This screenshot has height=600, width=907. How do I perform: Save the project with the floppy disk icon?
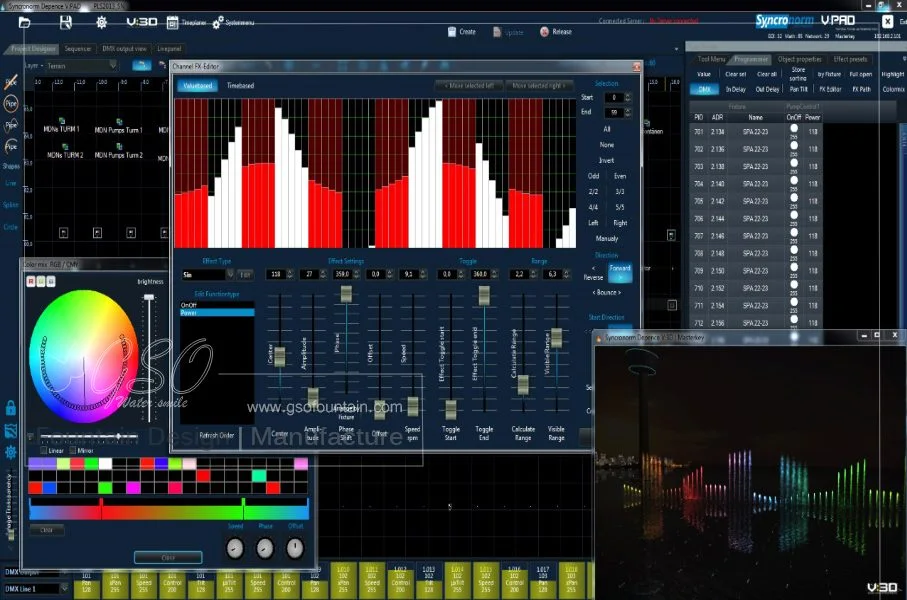[x=65, y=22]
